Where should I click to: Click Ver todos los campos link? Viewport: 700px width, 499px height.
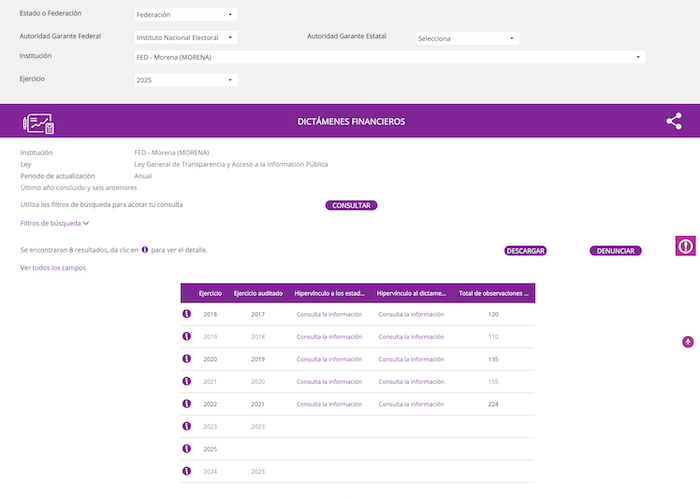(x=53, y=268)
